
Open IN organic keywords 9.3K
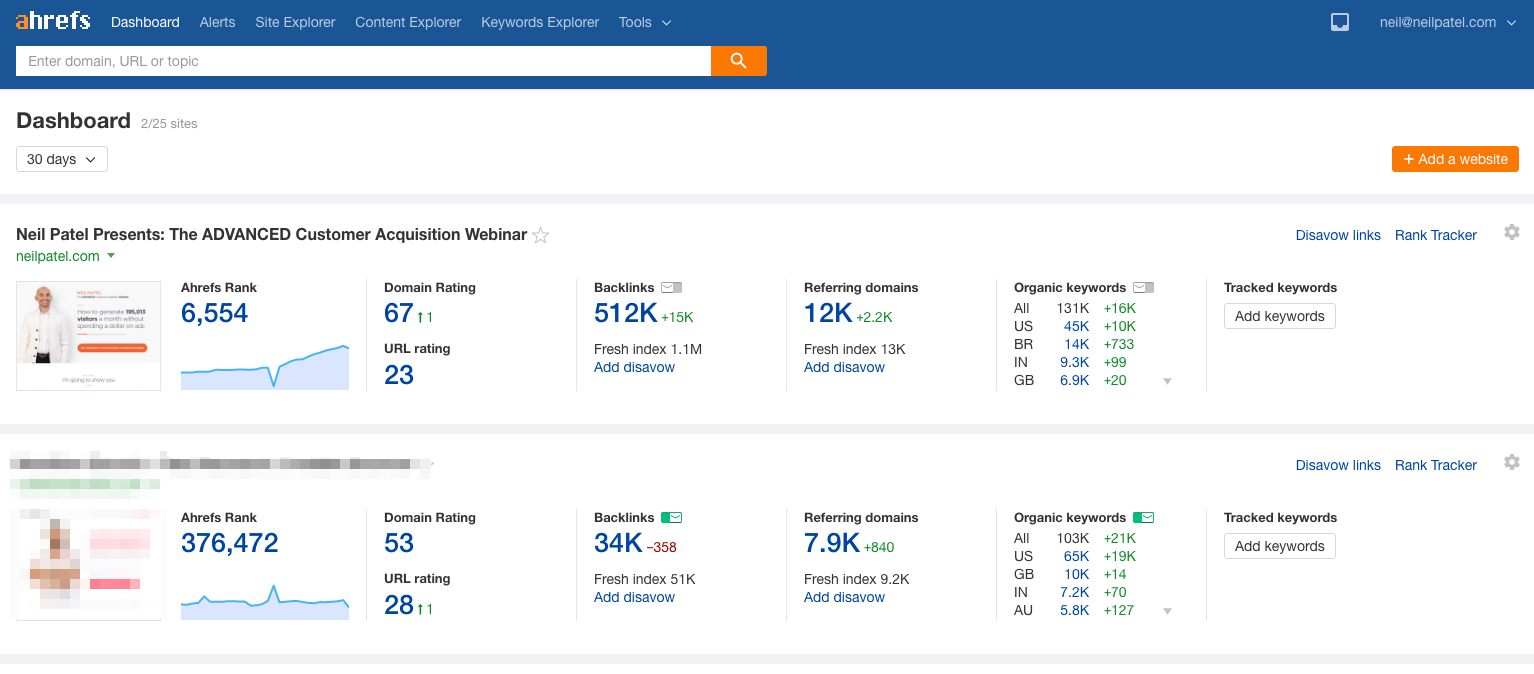coord(1074,362)
